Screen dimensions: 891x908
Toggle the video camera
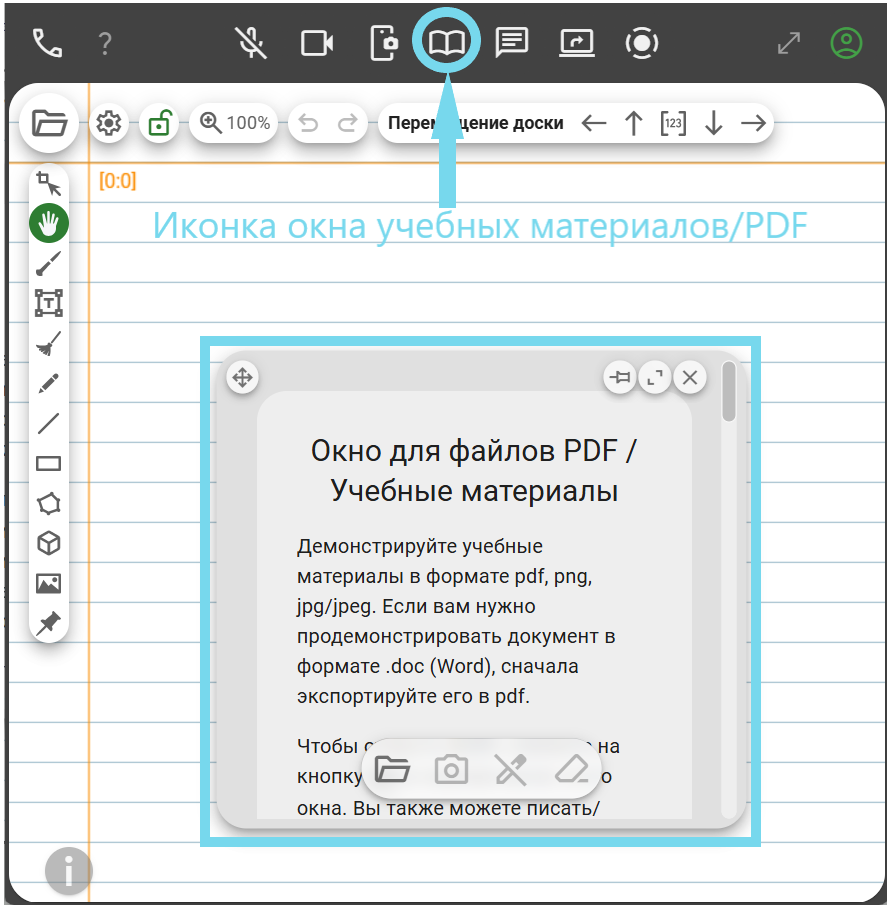pyautogui.click(x=317, y=43)
